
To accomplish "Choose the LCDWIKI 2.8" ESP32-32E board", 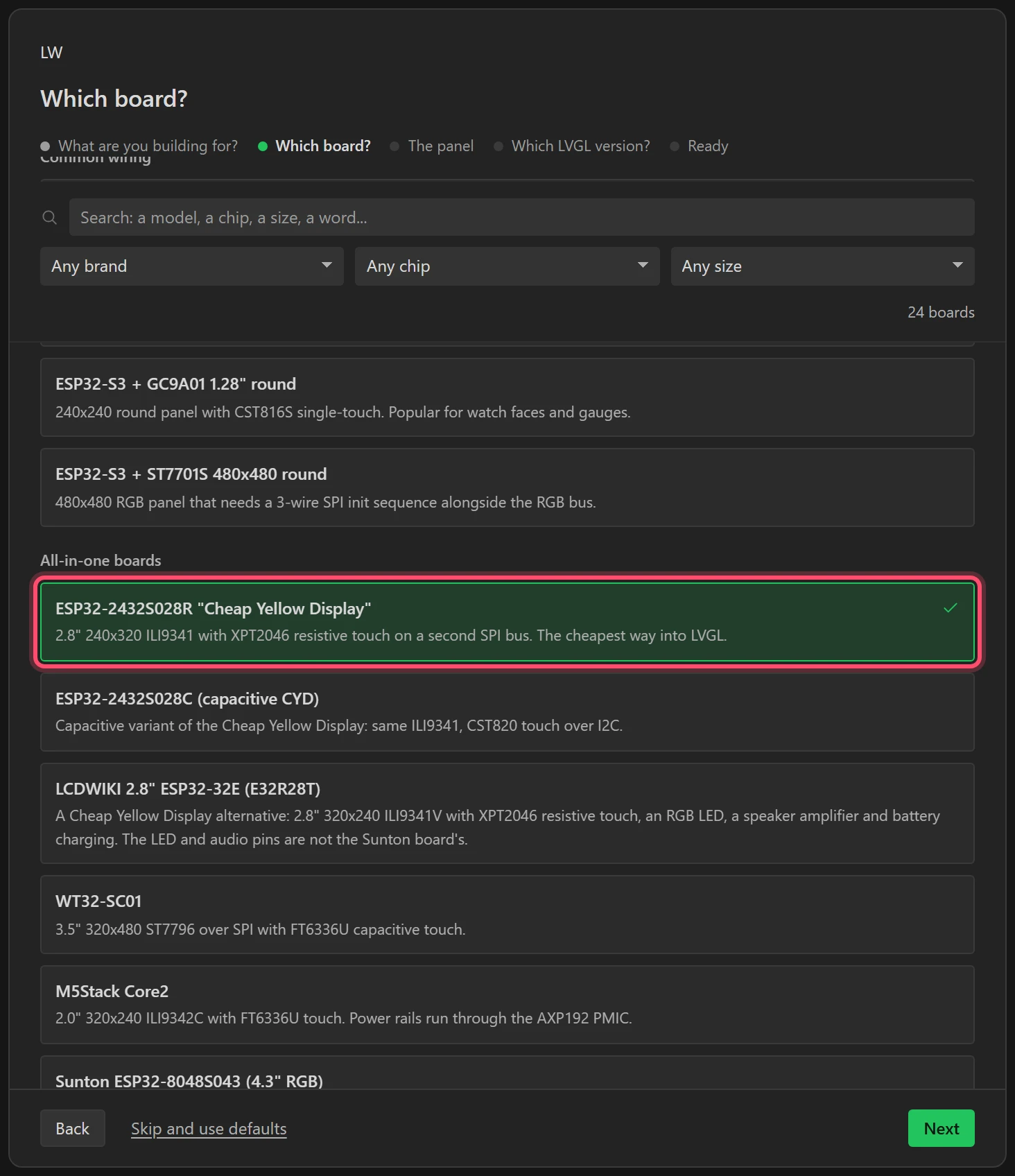I will [507, 813].
